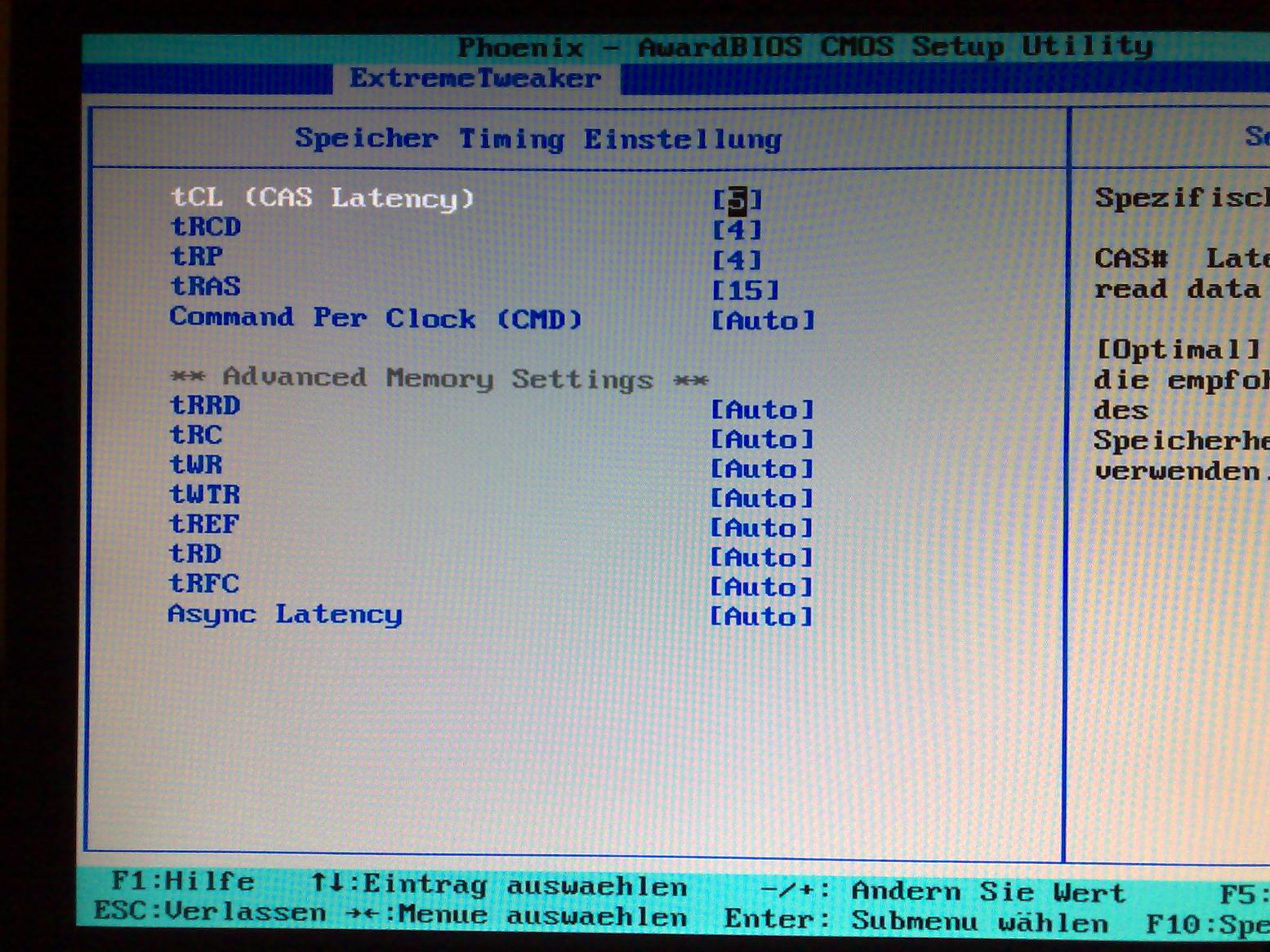Screen dimensions: 1270x952
Task: Open the tRFC [Auto] value
Action: (x=761, y=586)
